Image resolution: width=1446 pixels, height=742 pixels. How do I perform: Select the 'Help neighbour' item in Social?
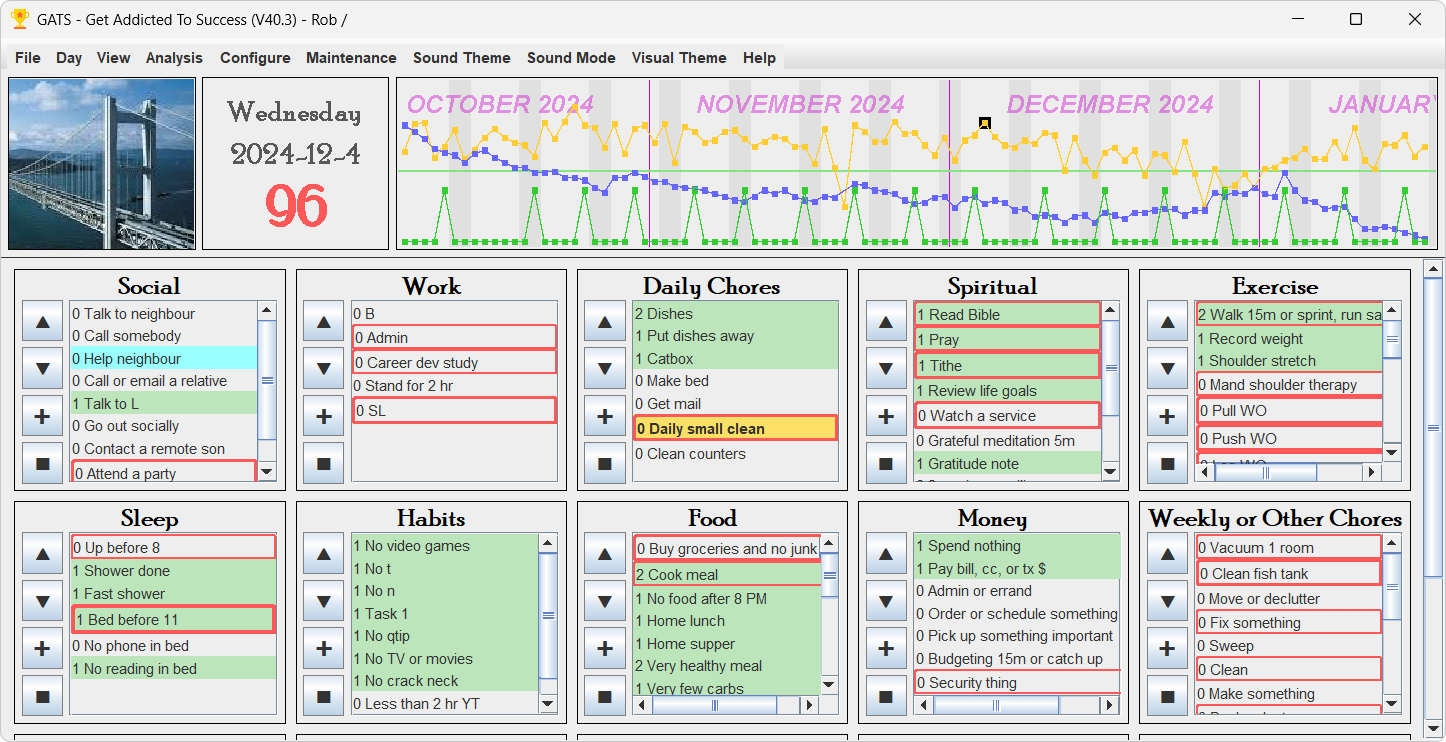click(163, 359)
